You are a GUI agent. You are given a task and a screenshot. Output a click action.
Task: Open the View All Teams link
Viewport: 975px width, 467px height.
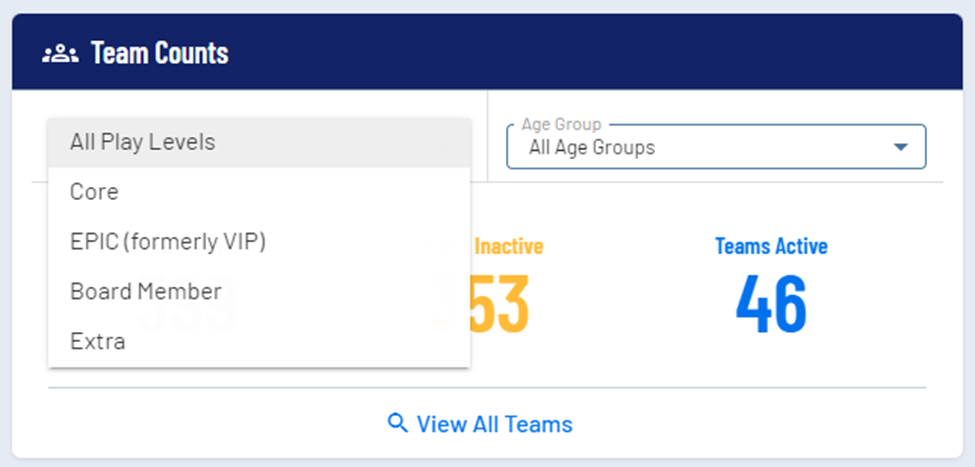[494, 424]
